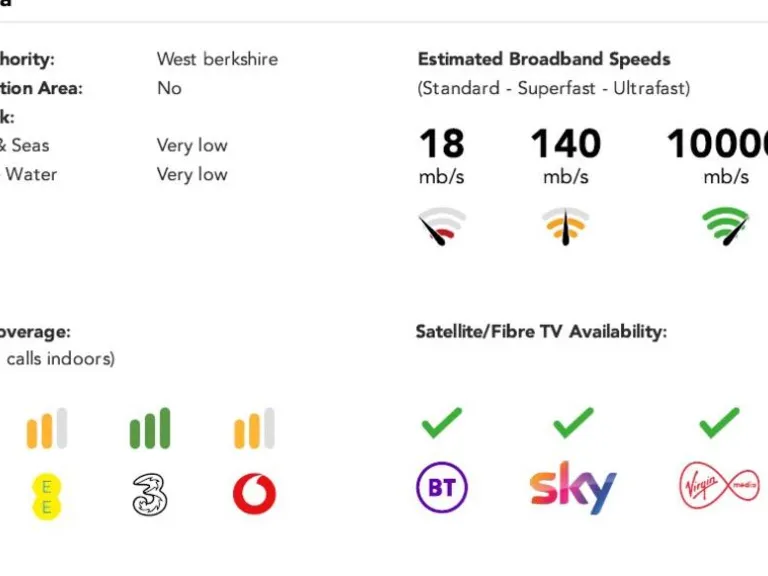Click the Estimated Broadband Speeds heading
Screen dimensions: 768x576
543,59
